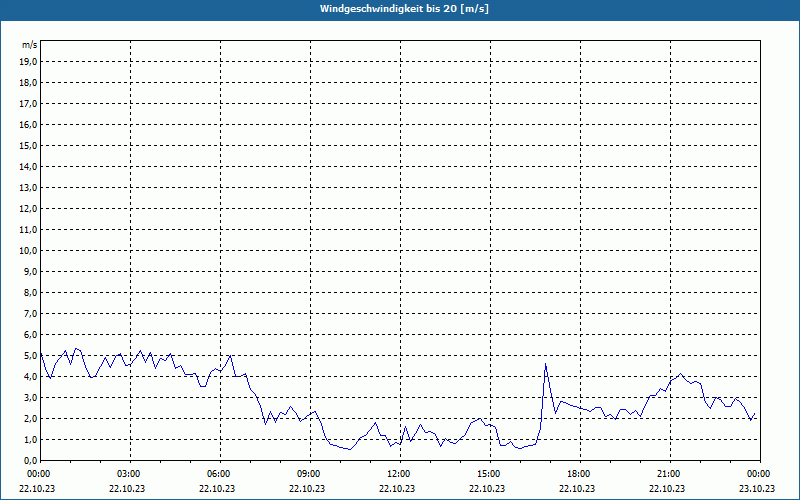Select the 7,0 y-axis label
The height and width of the screenshot is (500, 800).
click(31, 314)
